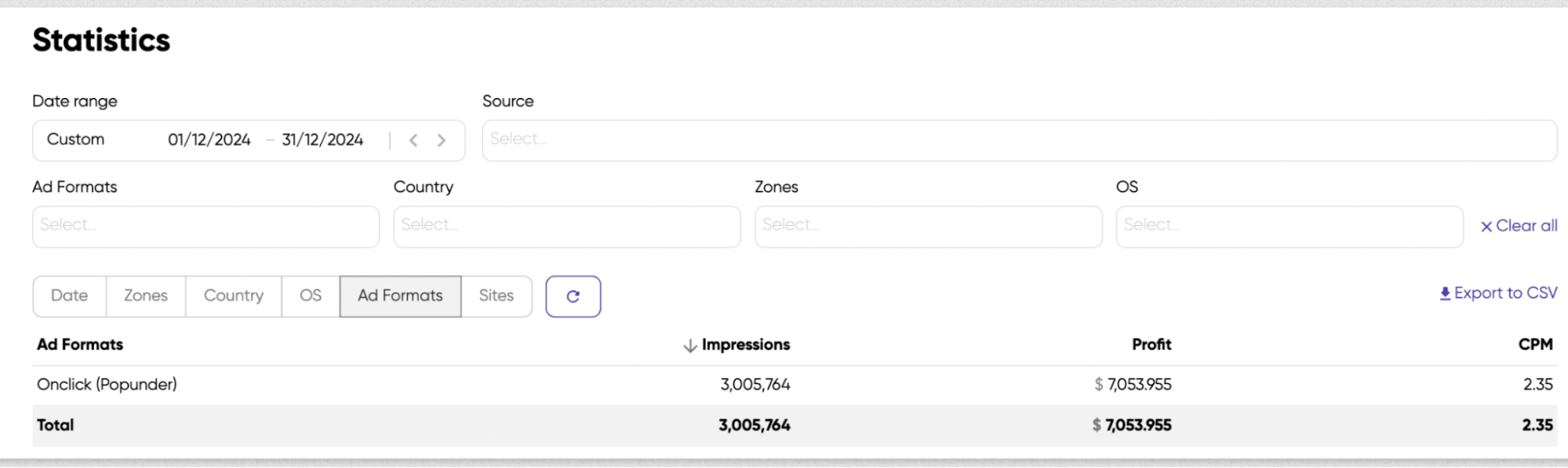Open the Country filter dropdown
This screenshot has height=468, width=1568.
pos(566,227)
